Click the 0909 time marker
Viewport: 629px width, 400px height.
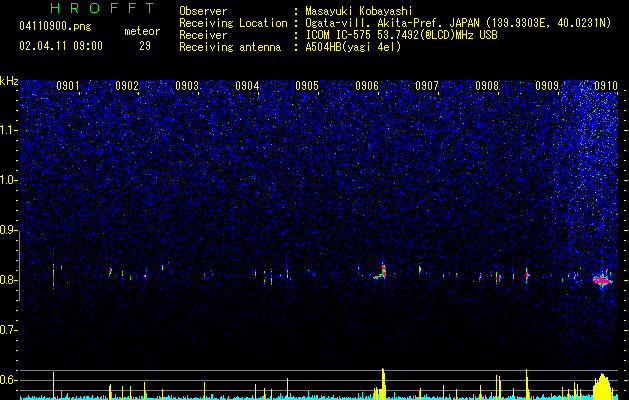[547, 85]
